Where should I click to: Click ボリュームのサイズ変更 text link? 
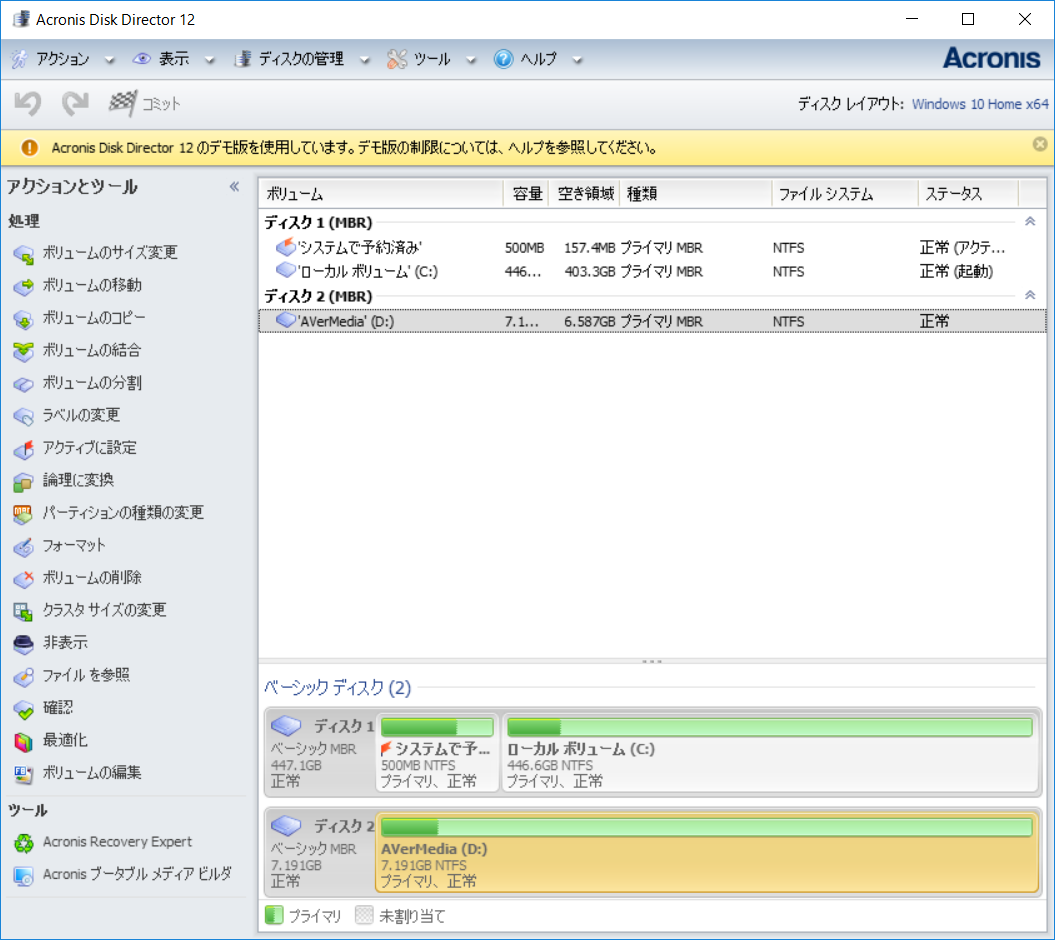[110, 253]
